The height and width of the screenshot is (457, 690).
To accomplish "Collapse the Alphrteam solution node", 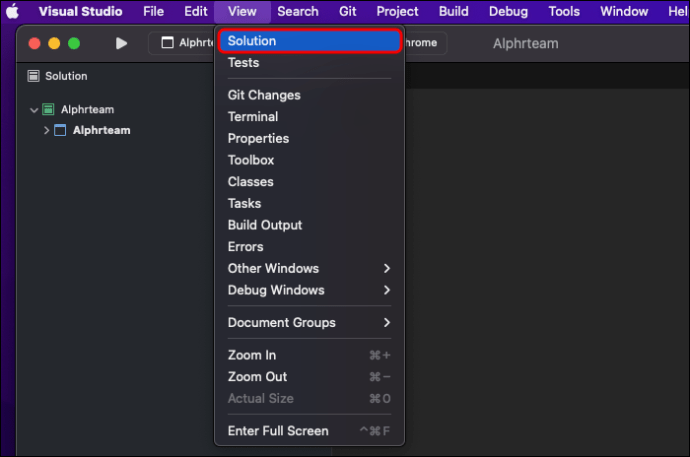I will coord(34,110).
